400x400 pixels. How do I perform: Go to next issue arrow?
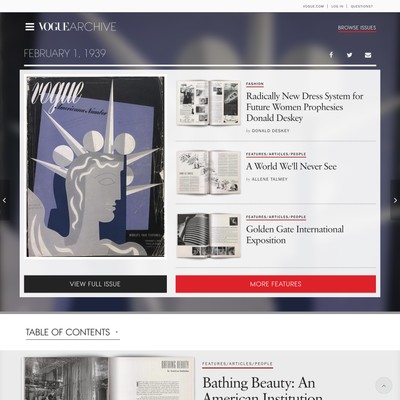click(395, 200)
